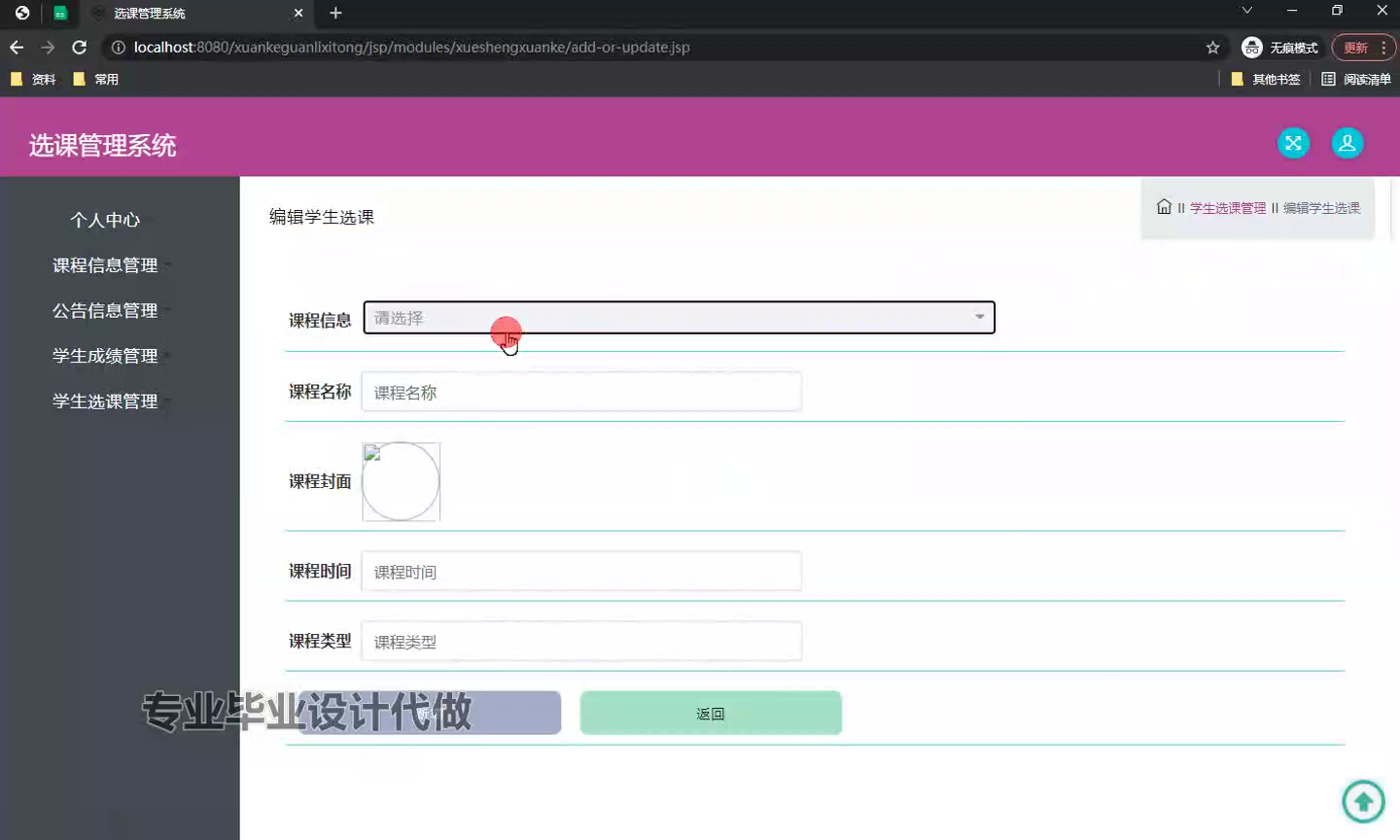Click the browser 更新 button

click(1363, 48)
